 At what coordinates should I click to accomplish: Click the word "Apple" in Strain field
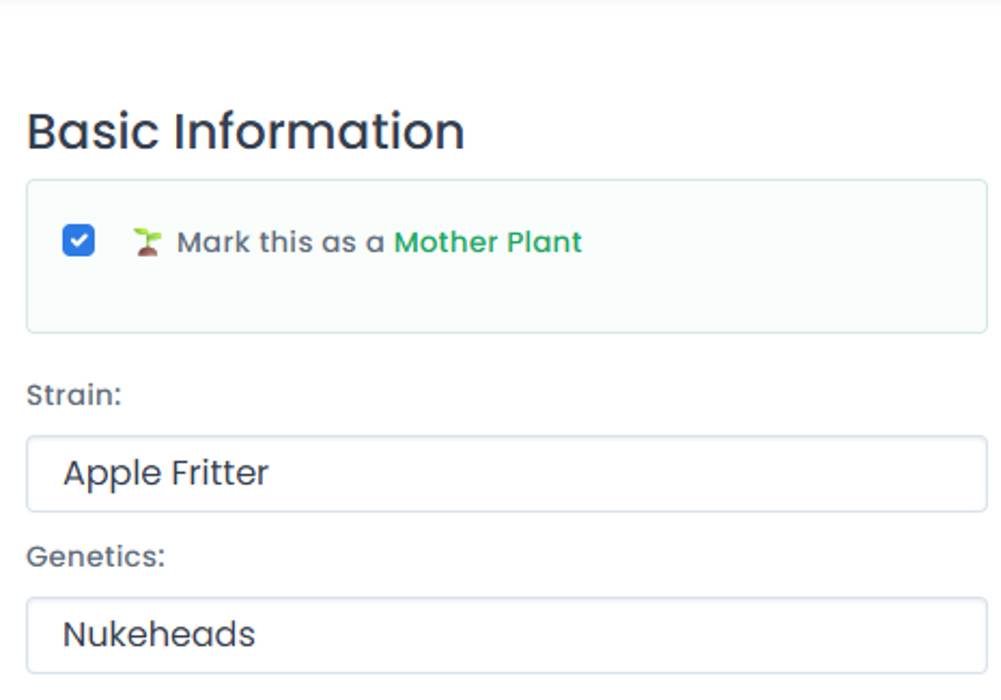coord(107,473)
